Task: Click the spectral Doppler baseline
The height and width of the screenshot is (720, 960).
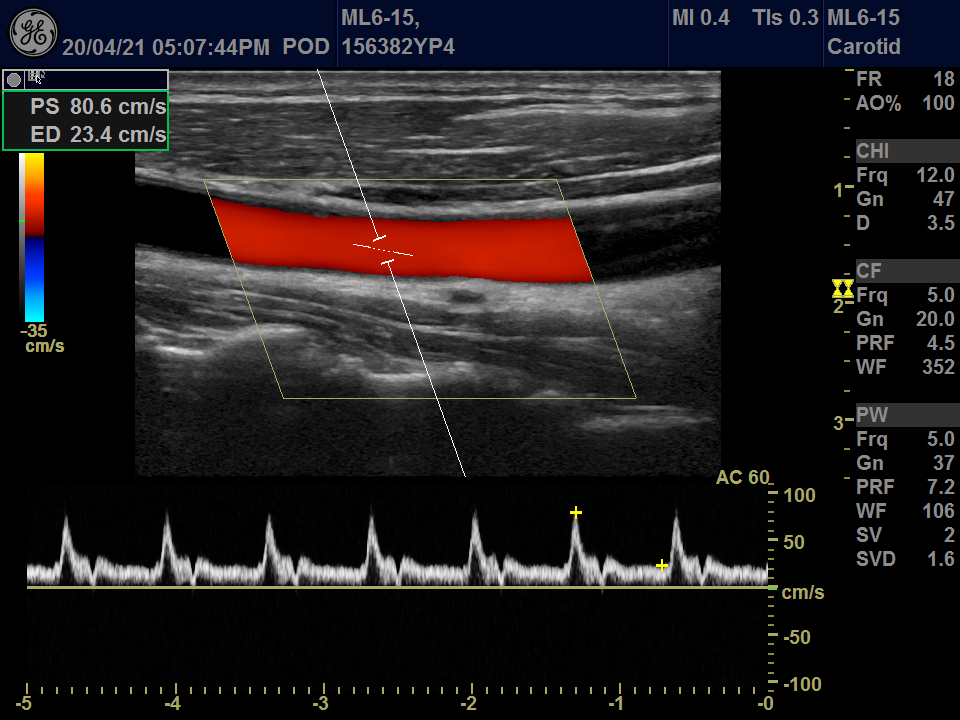Action: (x=400, y=588)
